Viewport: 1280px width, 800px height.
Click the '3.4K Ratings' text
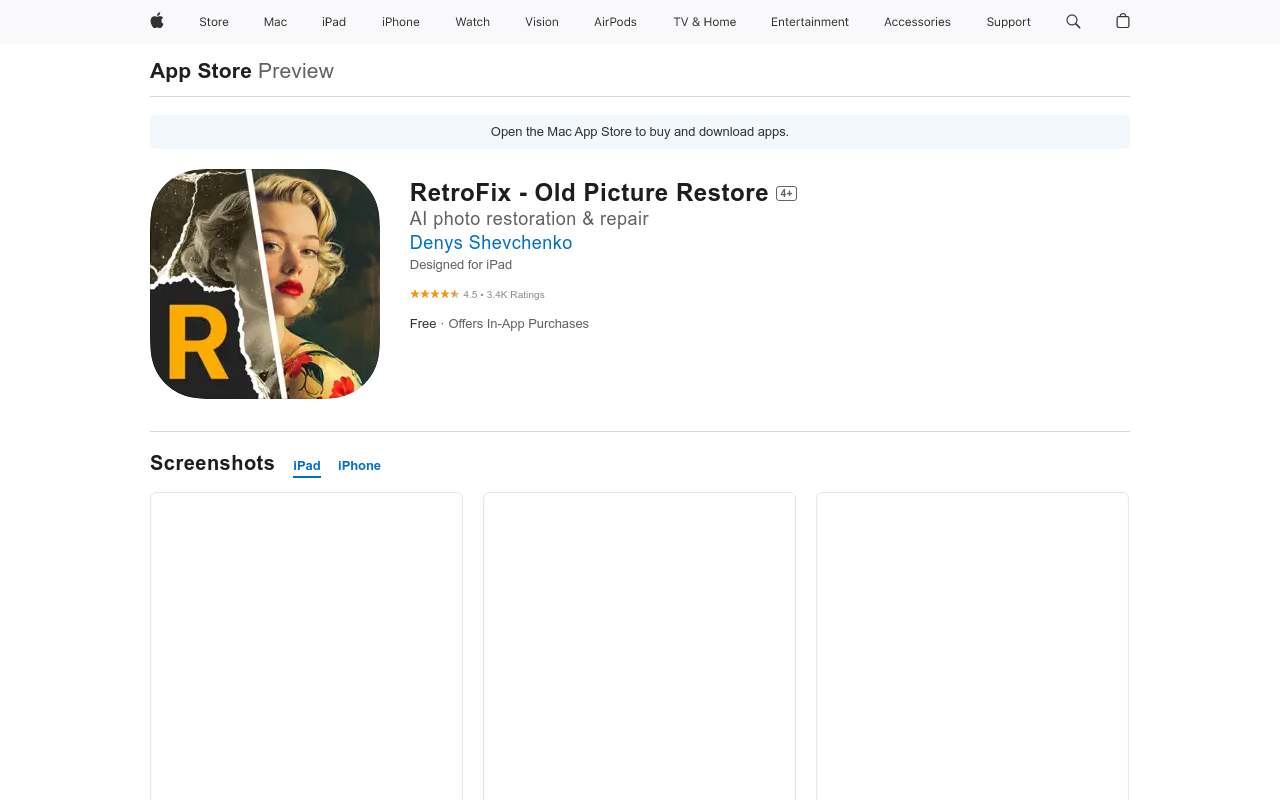point(516,295)
